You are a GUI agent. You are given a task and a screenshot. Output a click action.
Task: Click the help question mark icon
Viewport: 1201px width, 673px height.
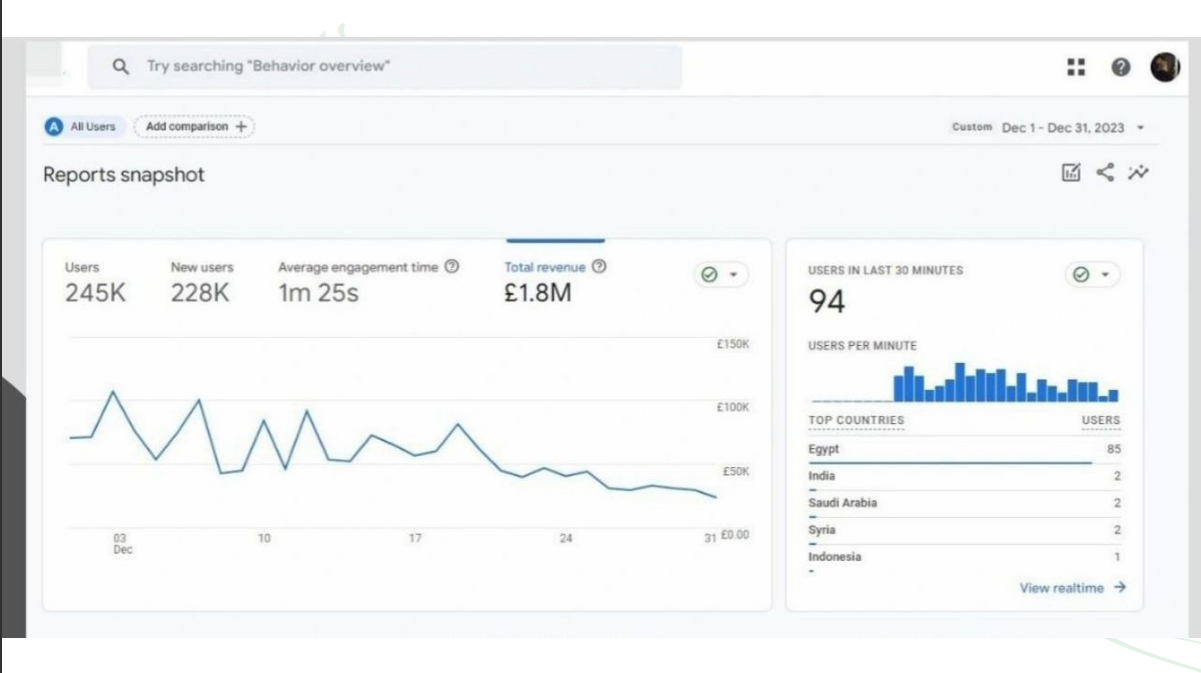coord(1121,67)
